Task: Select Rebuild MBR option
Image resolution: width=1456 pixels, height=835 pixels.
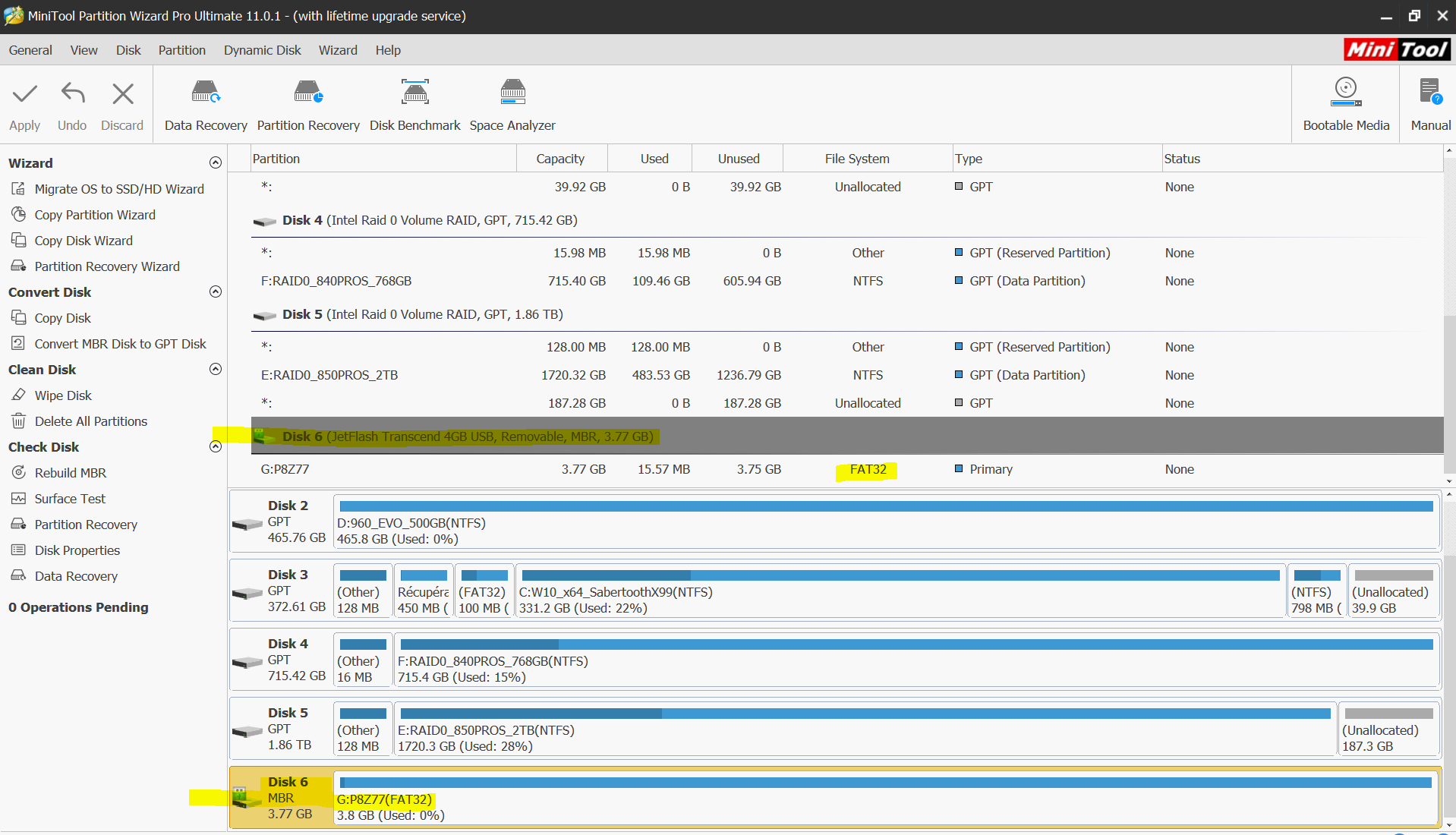Action: [x=71, y=473]
